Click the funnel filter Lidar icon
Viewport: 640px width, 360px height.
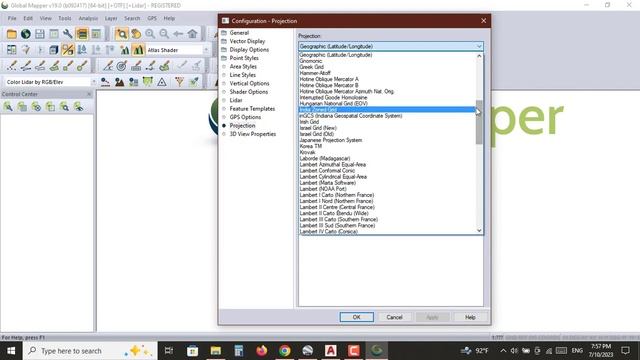coord(179,82)
